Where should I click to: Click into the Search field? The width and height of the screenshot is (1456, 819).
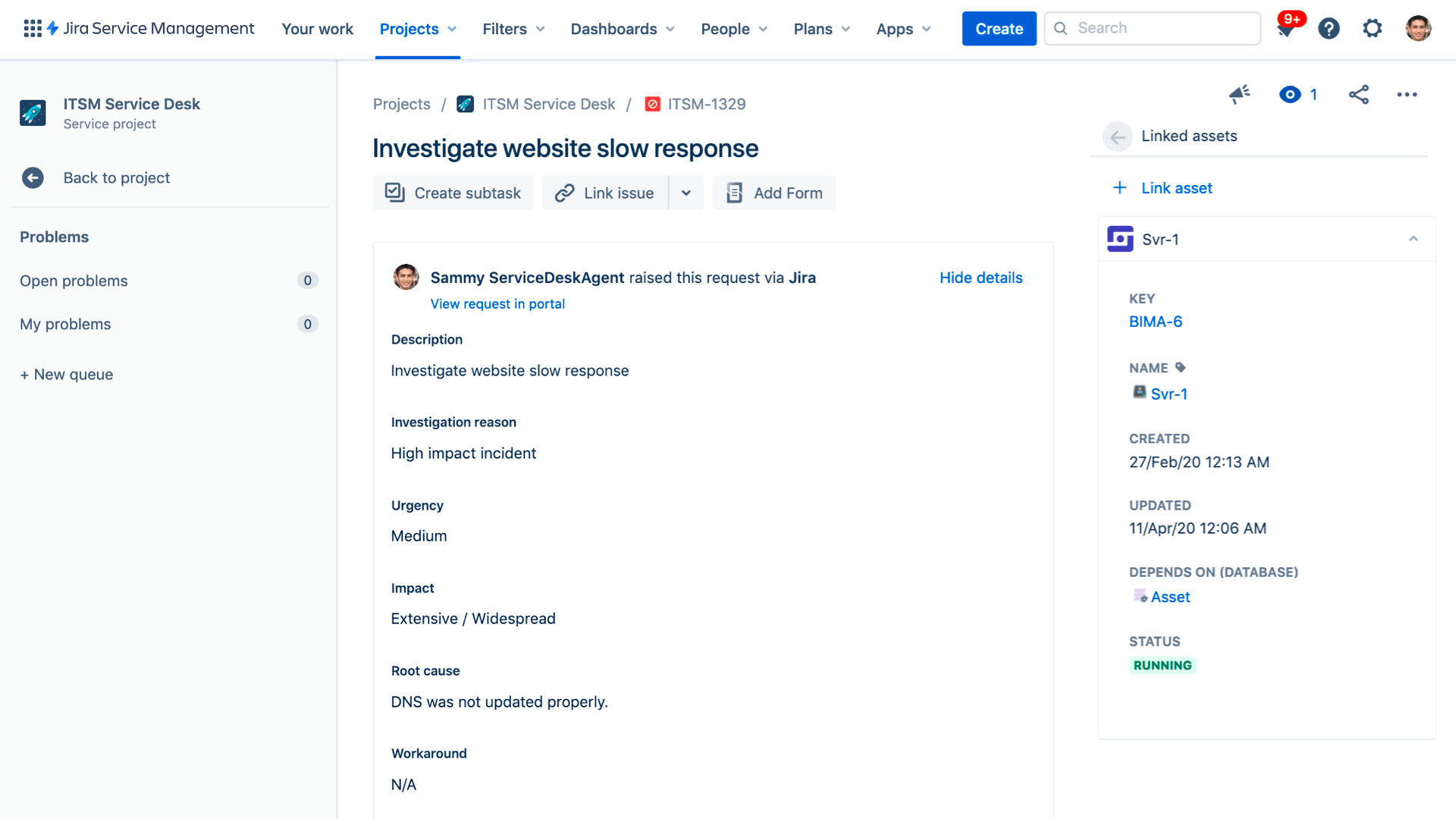(x=1152, y=28)
